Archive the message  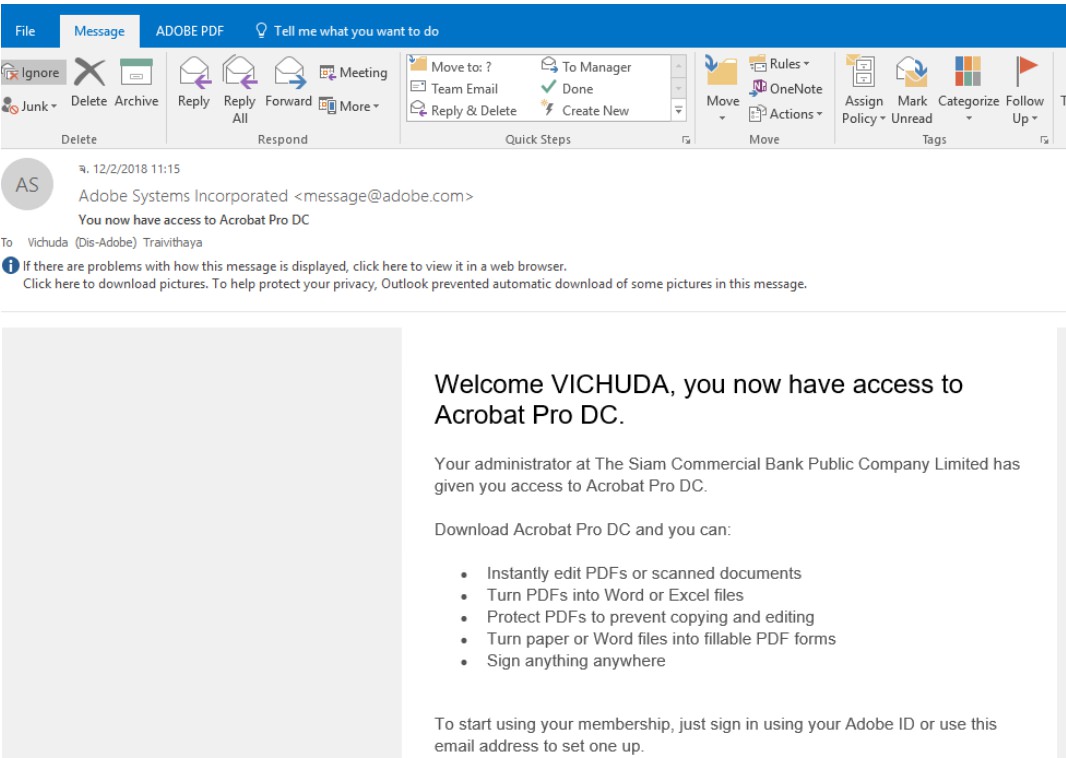136,83
